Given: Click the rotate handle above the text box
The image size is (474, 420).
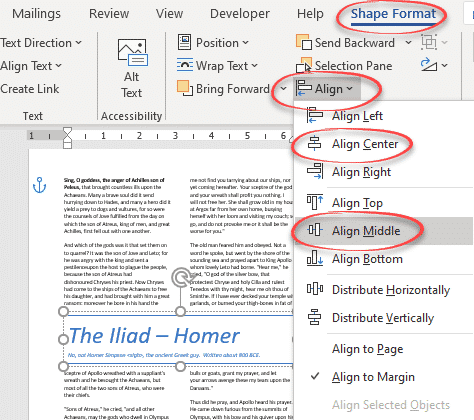Looking at the screenshot, I should pyautogui.click(x=181, y=278).
